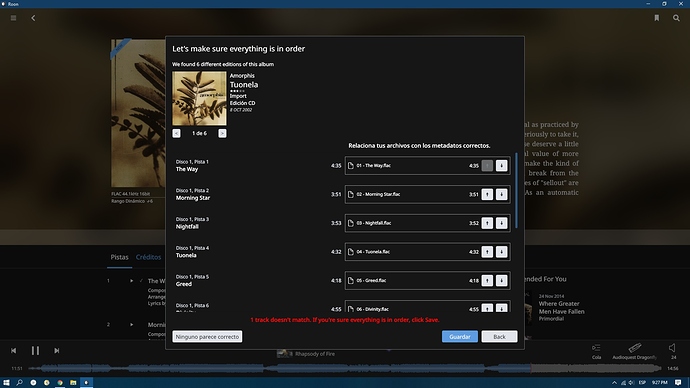Click the dialog's track list scrollbar
This screenshot has height=388, width=690.
516,190
